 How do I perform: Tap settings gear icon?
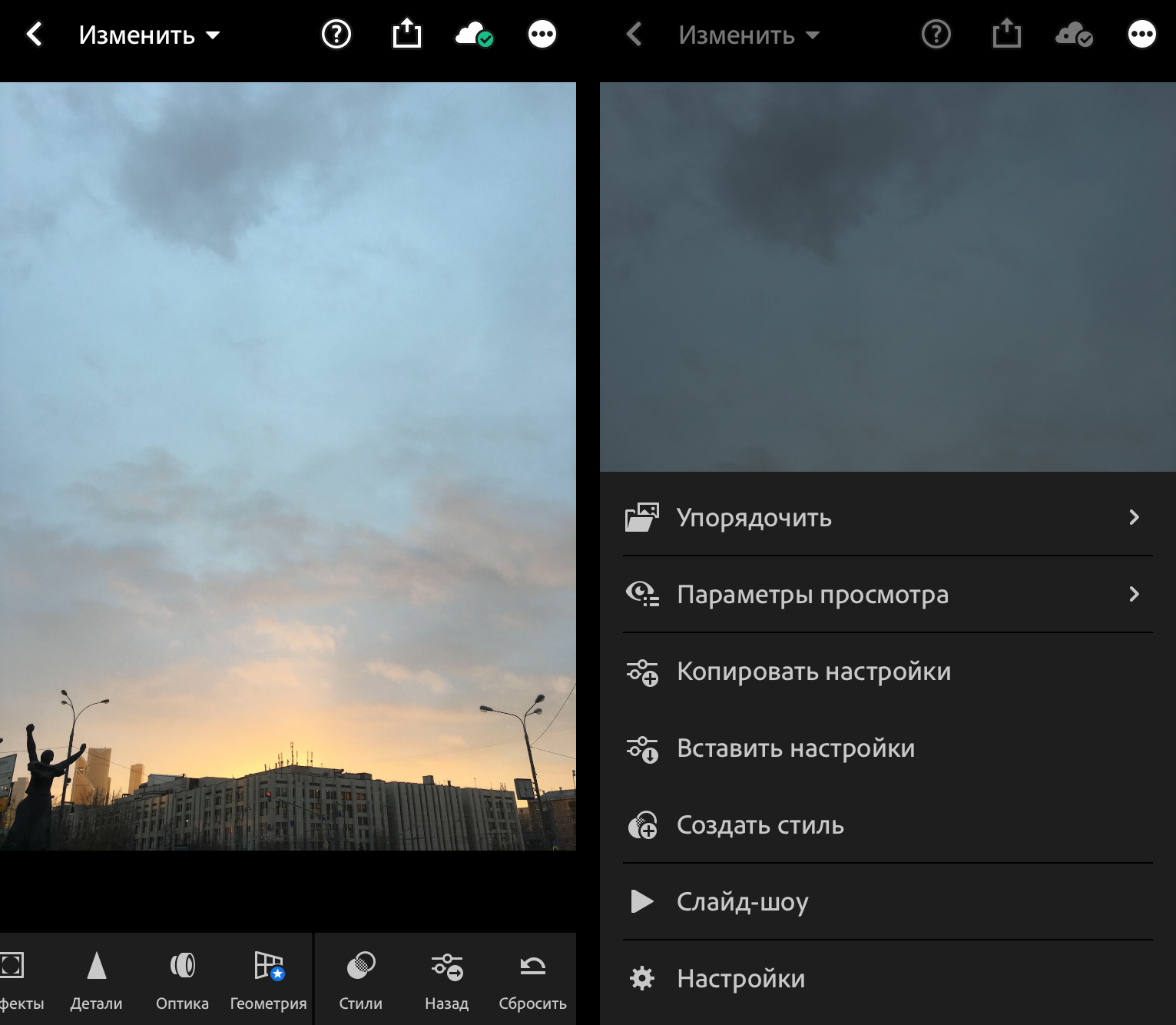point(642,978)
